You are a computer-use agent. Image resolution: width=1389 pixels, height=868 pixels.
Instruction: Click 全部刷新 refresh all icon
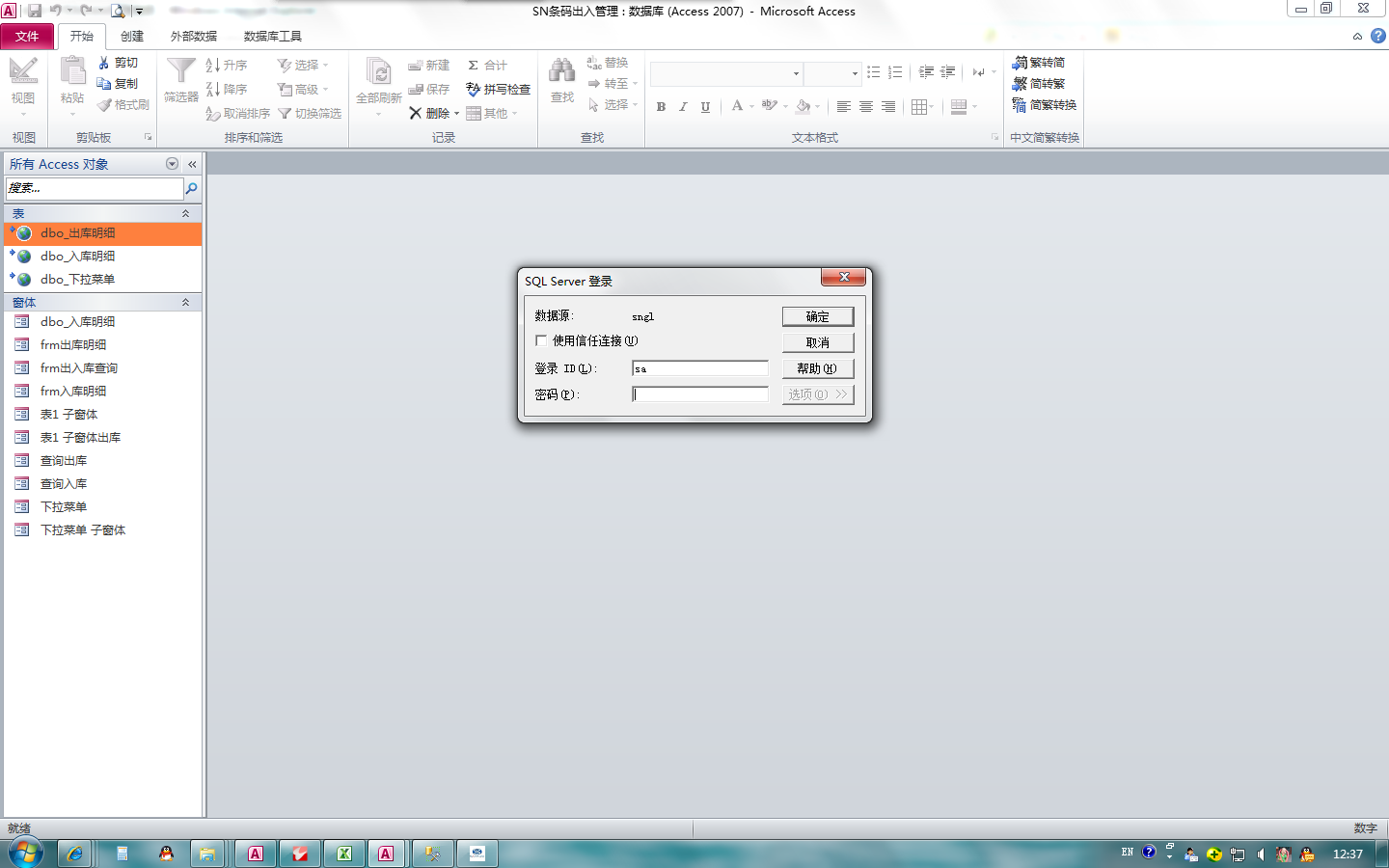coord(378,72)
